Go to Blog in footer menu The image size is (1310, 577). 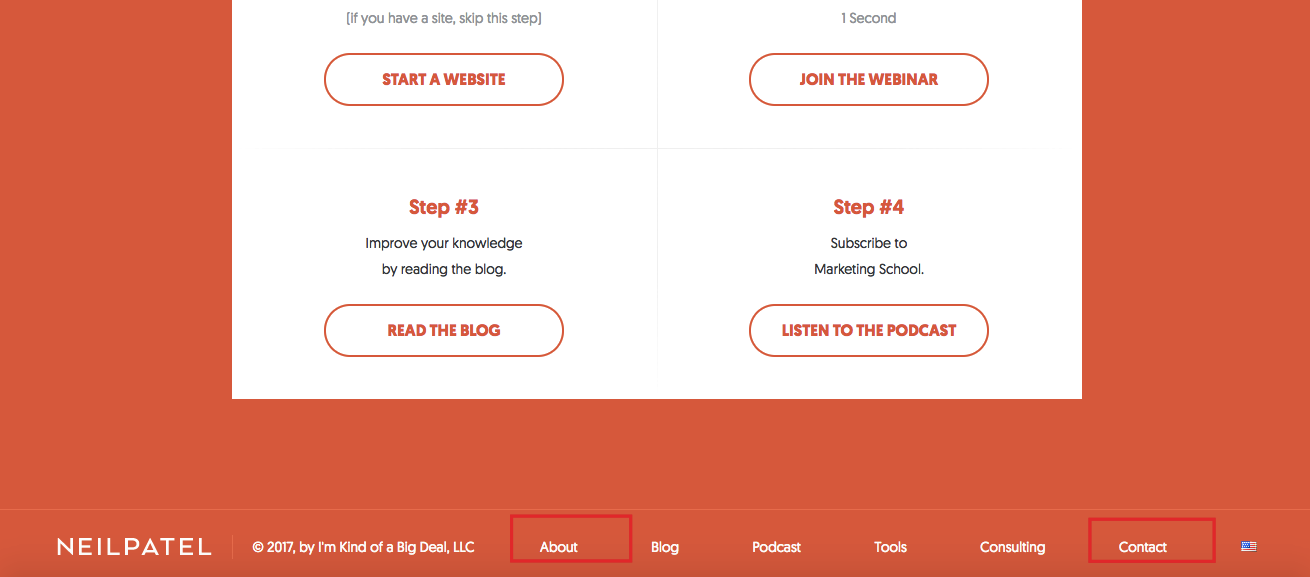665,547
